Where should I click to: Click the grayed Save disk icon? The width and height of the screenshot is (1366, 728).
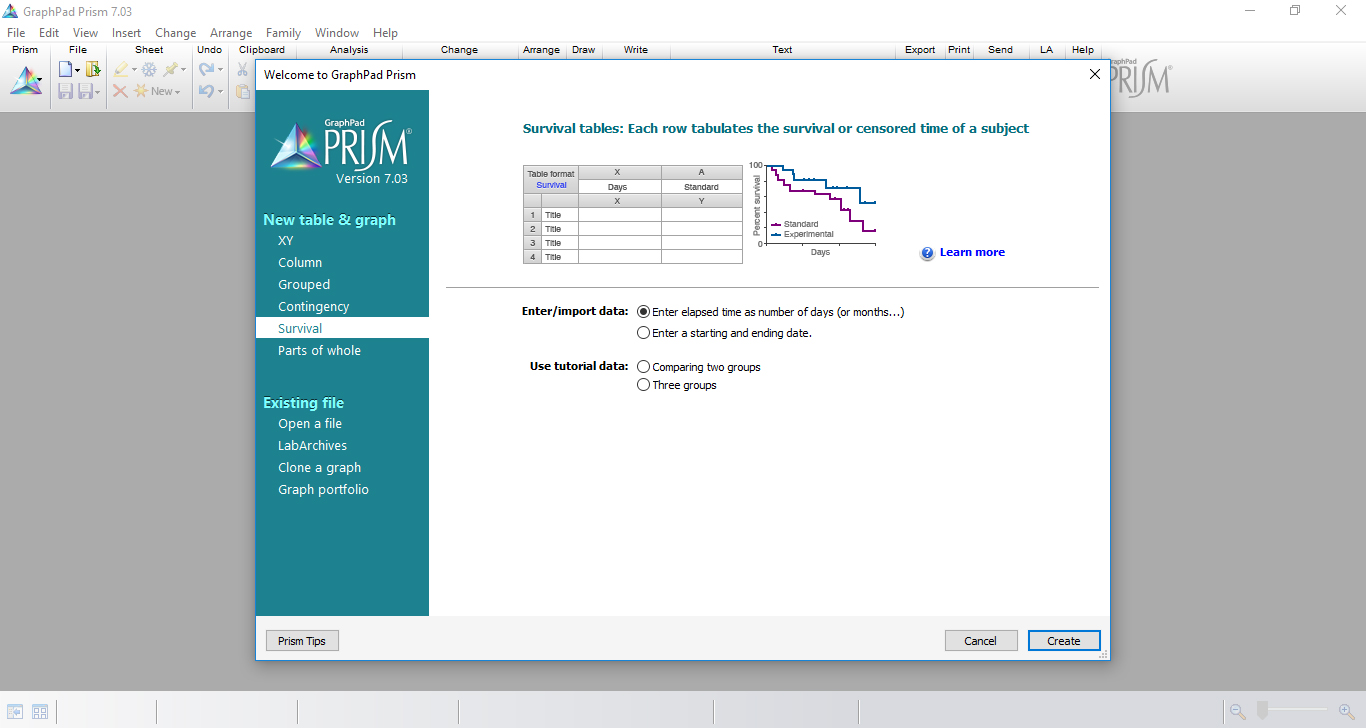[65, 91]
